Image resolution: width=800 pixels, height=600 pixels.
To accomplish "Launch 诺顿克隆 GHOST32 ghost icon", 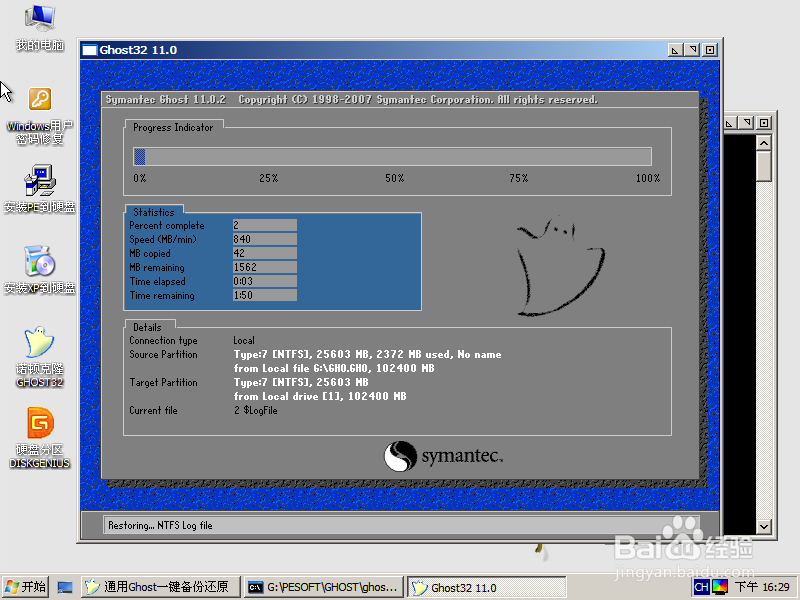I will (39, 357).
